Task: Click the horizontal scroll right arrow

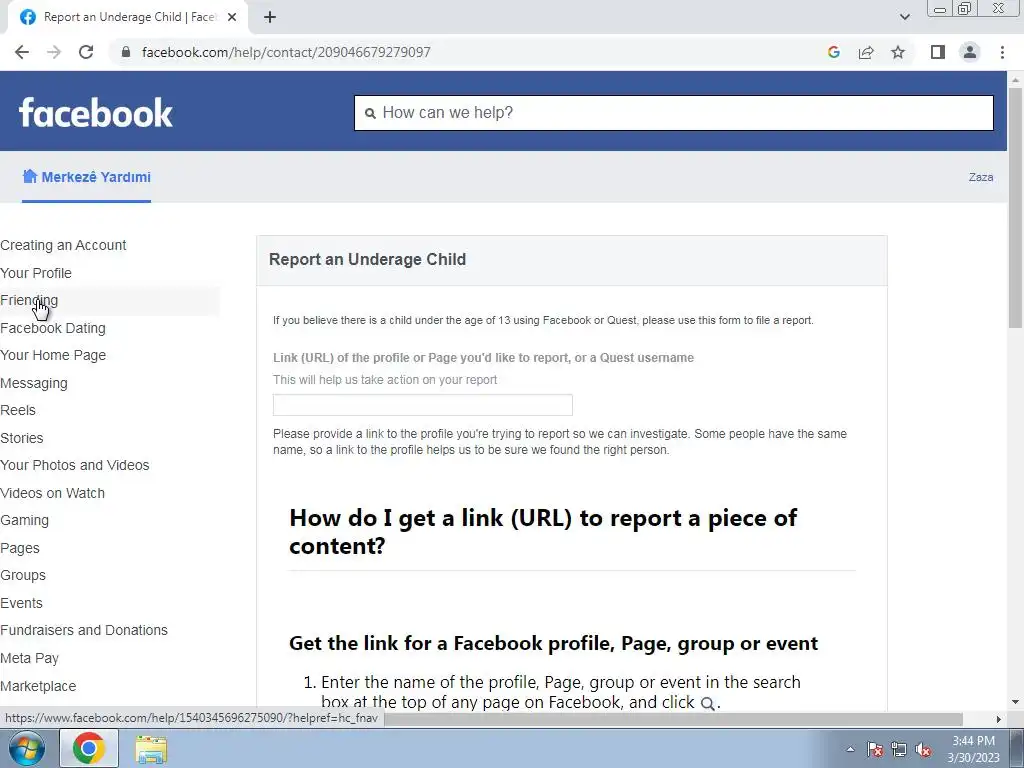Action: click(x=999, y=719)
